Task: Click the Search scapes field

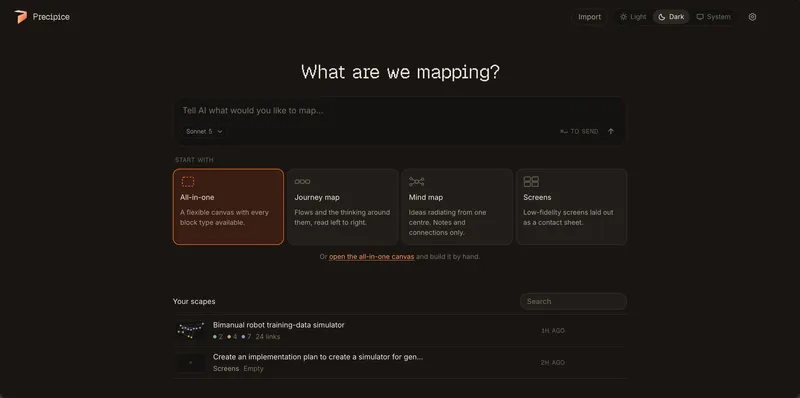Action: point(573,301)
